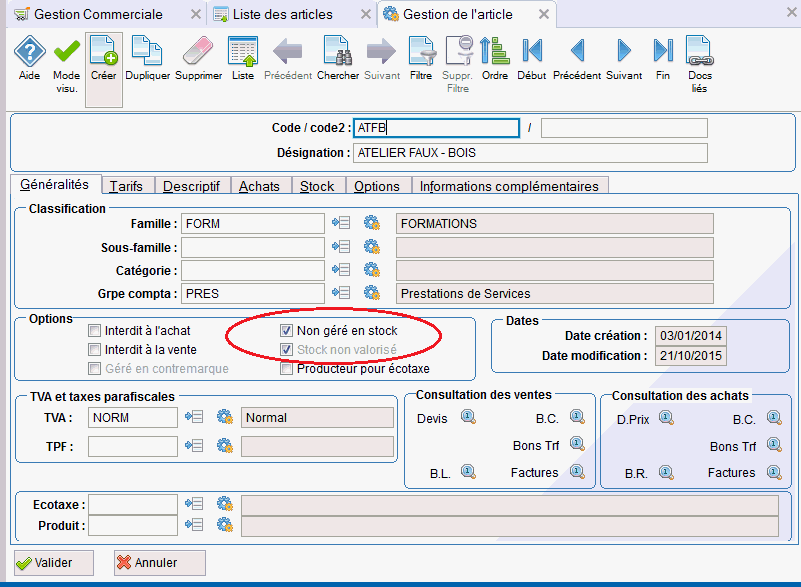This screenshot has width=801, height=587.
Task: Close the Gestion de l'article tab
Action: pos(544,14)
